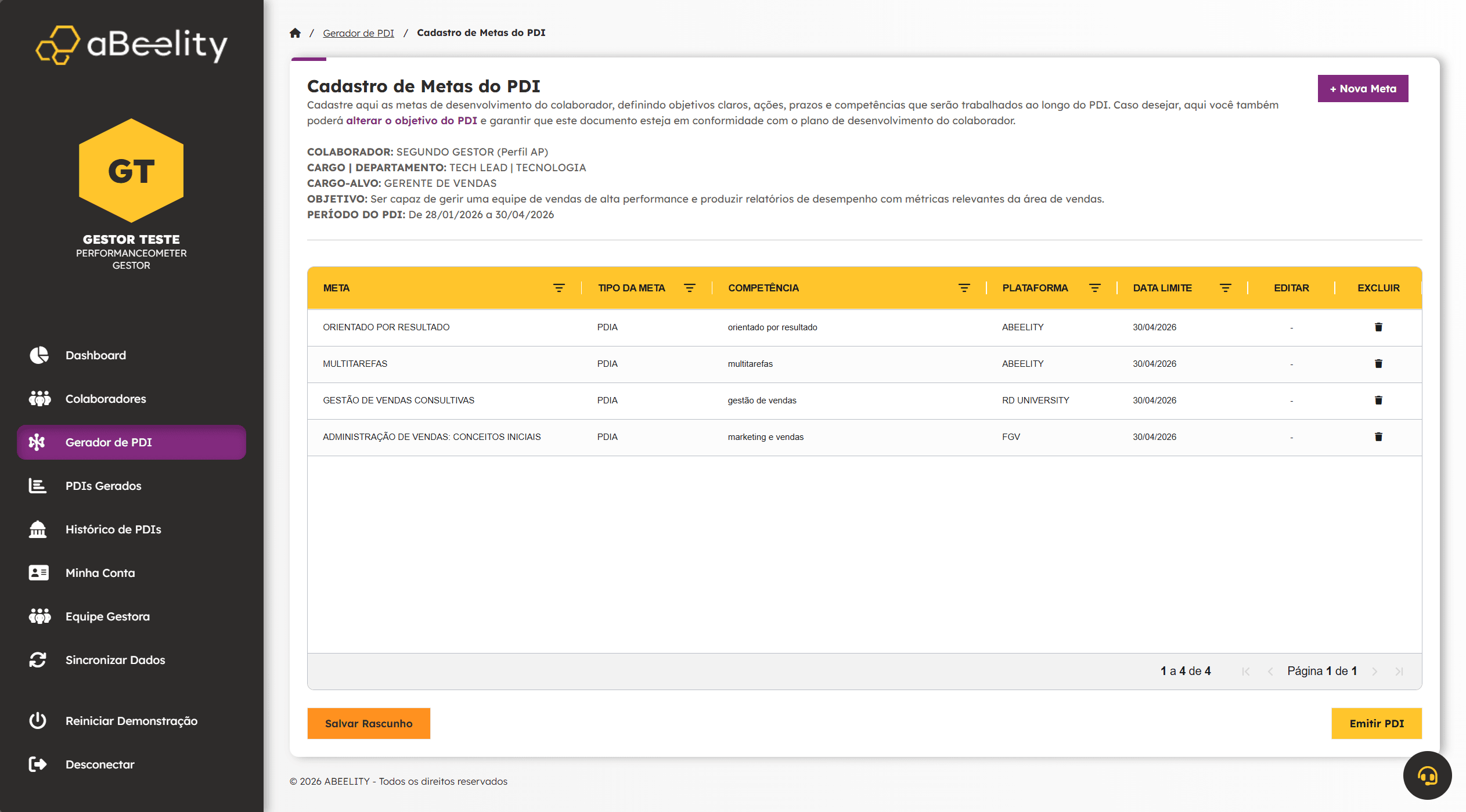Open the TIPO DA META filter
Image resolution: width=1466 pixels, height=812 pixels.
click(689, 288)
